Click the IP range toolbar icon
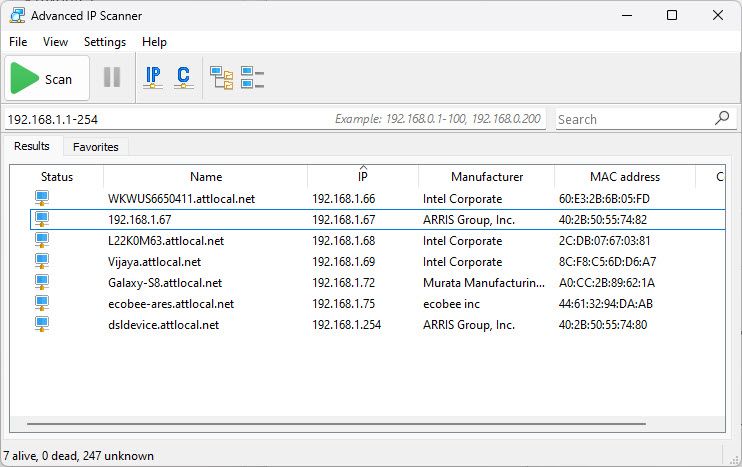The image size is (742, 467). pos(153,78)
